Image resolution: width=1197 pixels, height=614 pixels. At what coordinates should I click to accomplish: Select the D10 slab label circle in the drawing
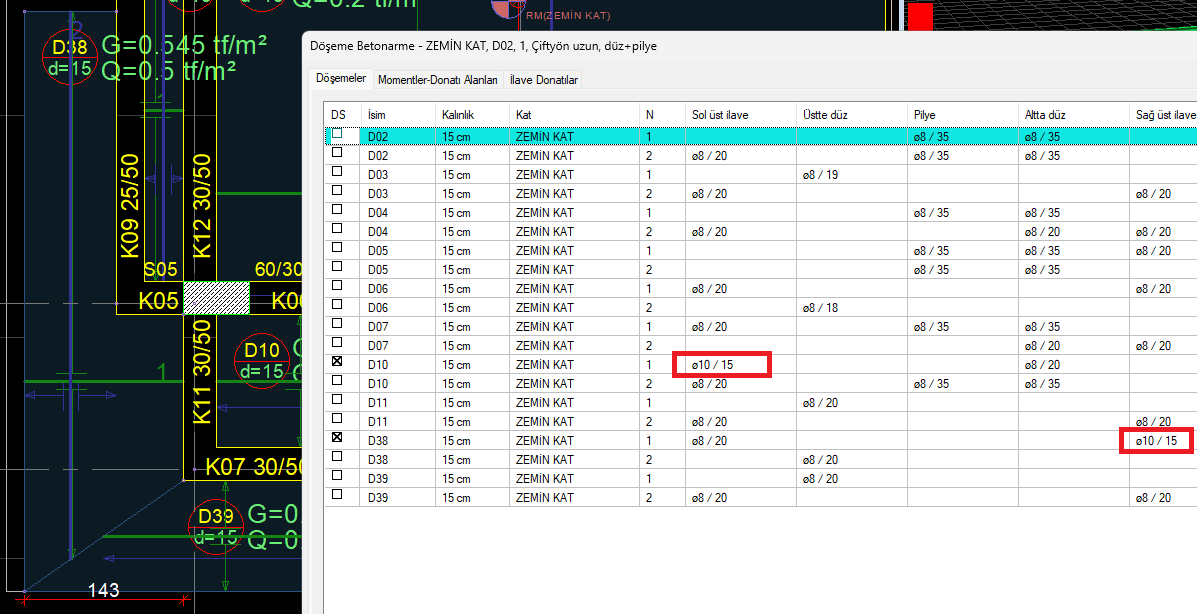tap(262, 360)
